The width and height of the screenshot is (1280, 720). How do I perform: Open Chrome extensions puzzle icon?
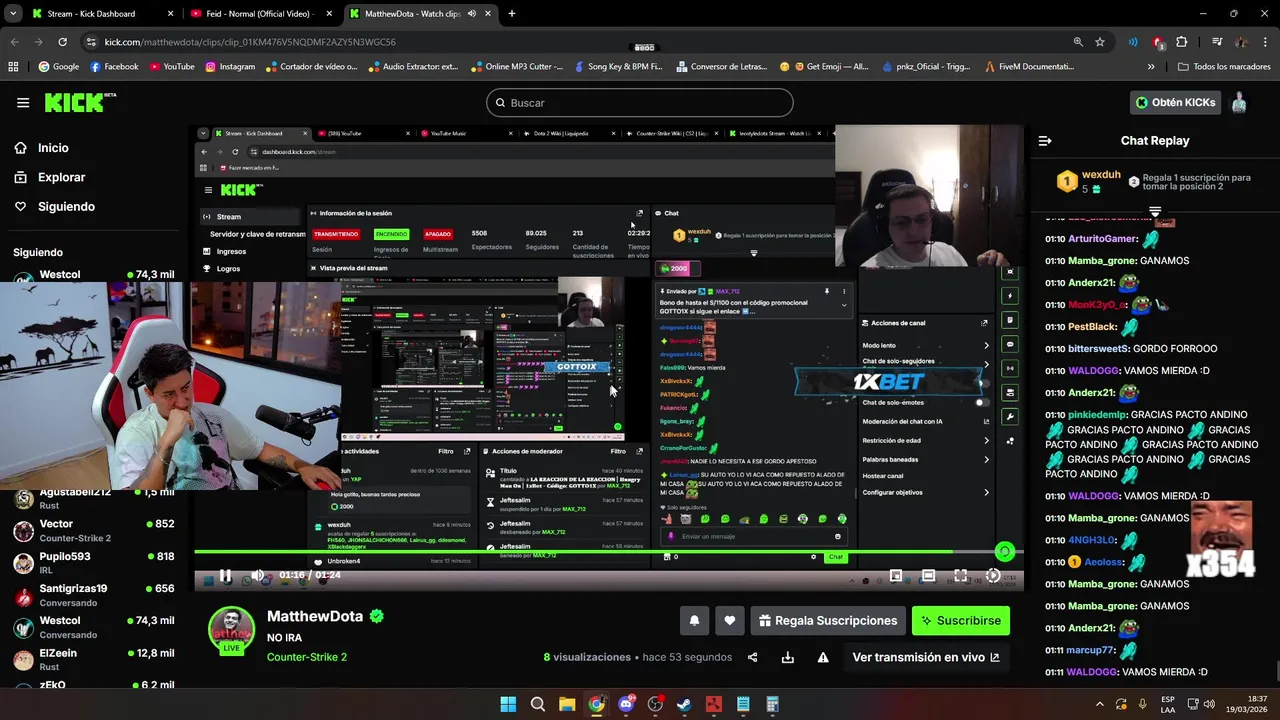click(1182, 42)
